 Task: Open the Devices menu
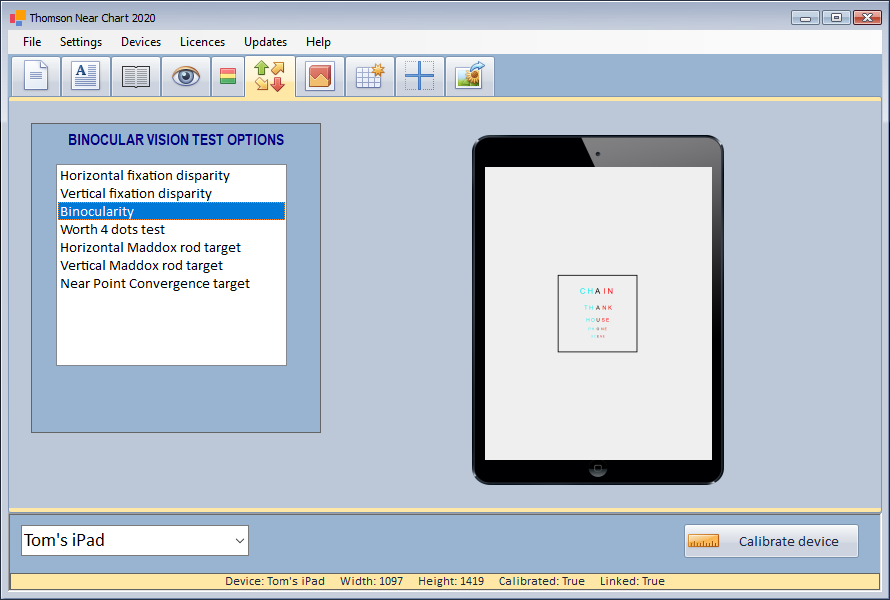pyautogui.click(x=141, y=42)
